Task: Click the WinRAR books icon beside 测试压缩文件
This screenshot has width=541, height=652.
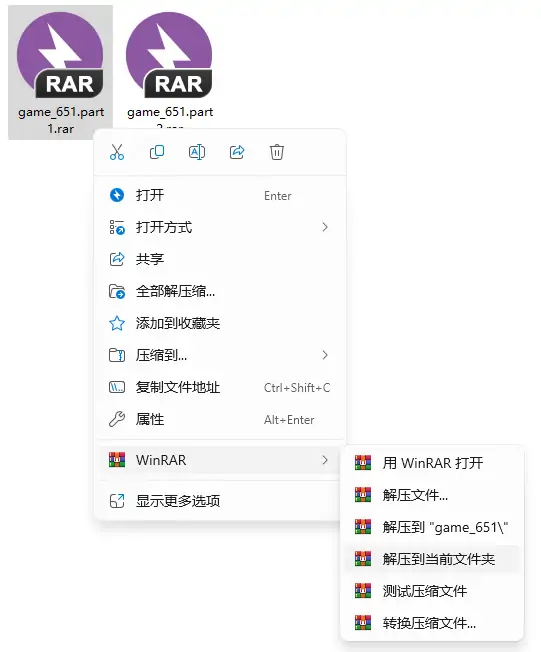Action: 363,591
